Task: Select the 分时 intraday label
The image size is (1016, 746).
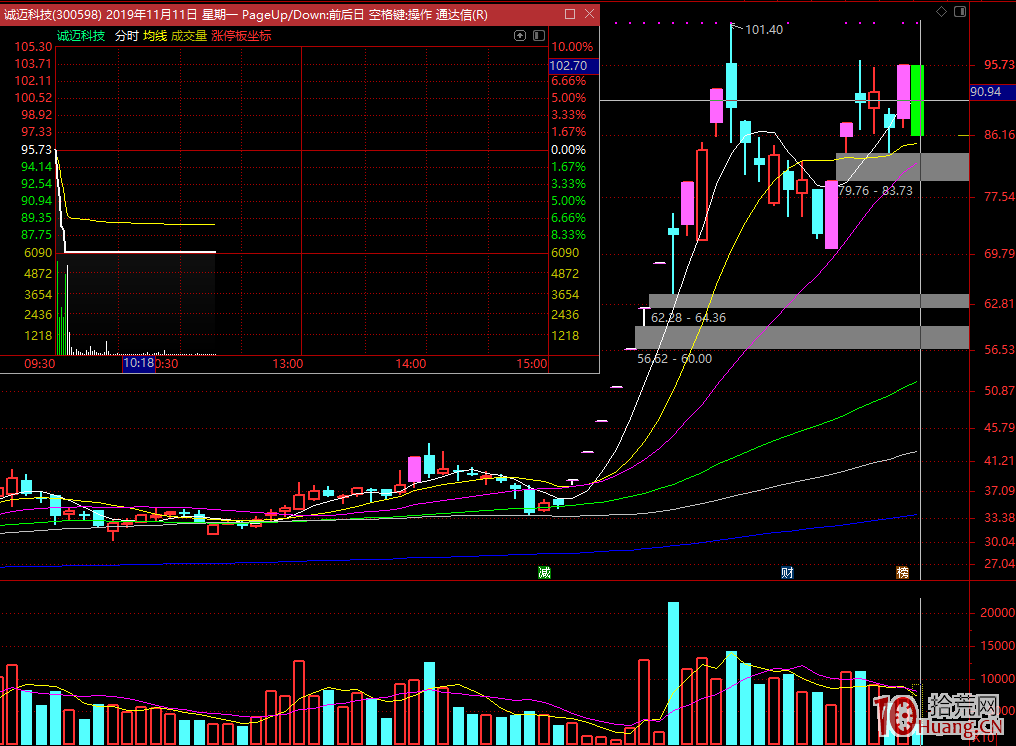Action: point(126,35)
